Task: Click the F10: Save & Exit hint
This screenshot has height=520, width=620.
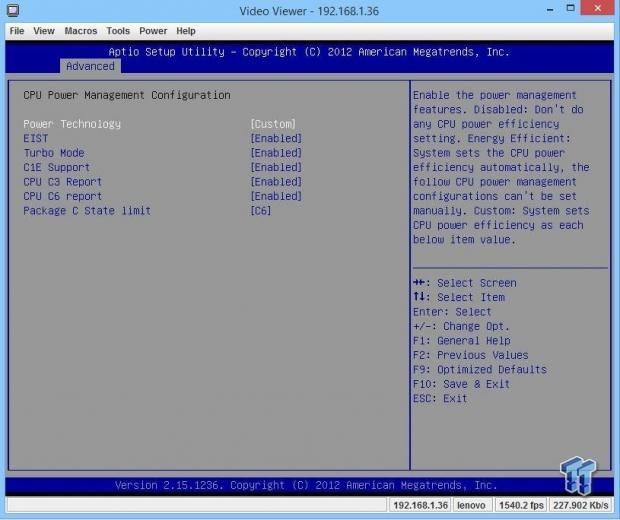Action: click(x=461, y=384)
